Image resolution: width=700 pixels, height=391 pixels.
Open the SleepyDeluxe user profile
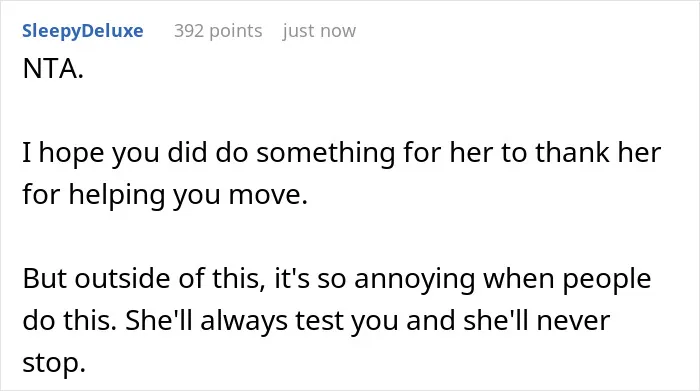point(83,31)
